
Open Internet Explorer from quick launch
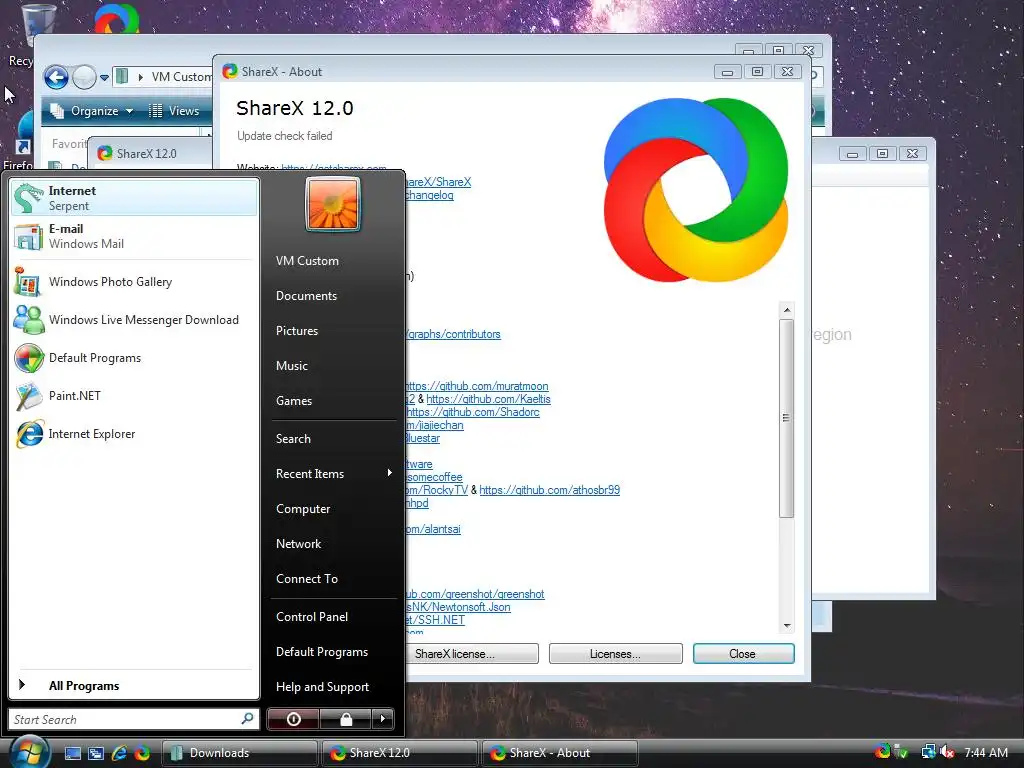(x=119, y=753)
